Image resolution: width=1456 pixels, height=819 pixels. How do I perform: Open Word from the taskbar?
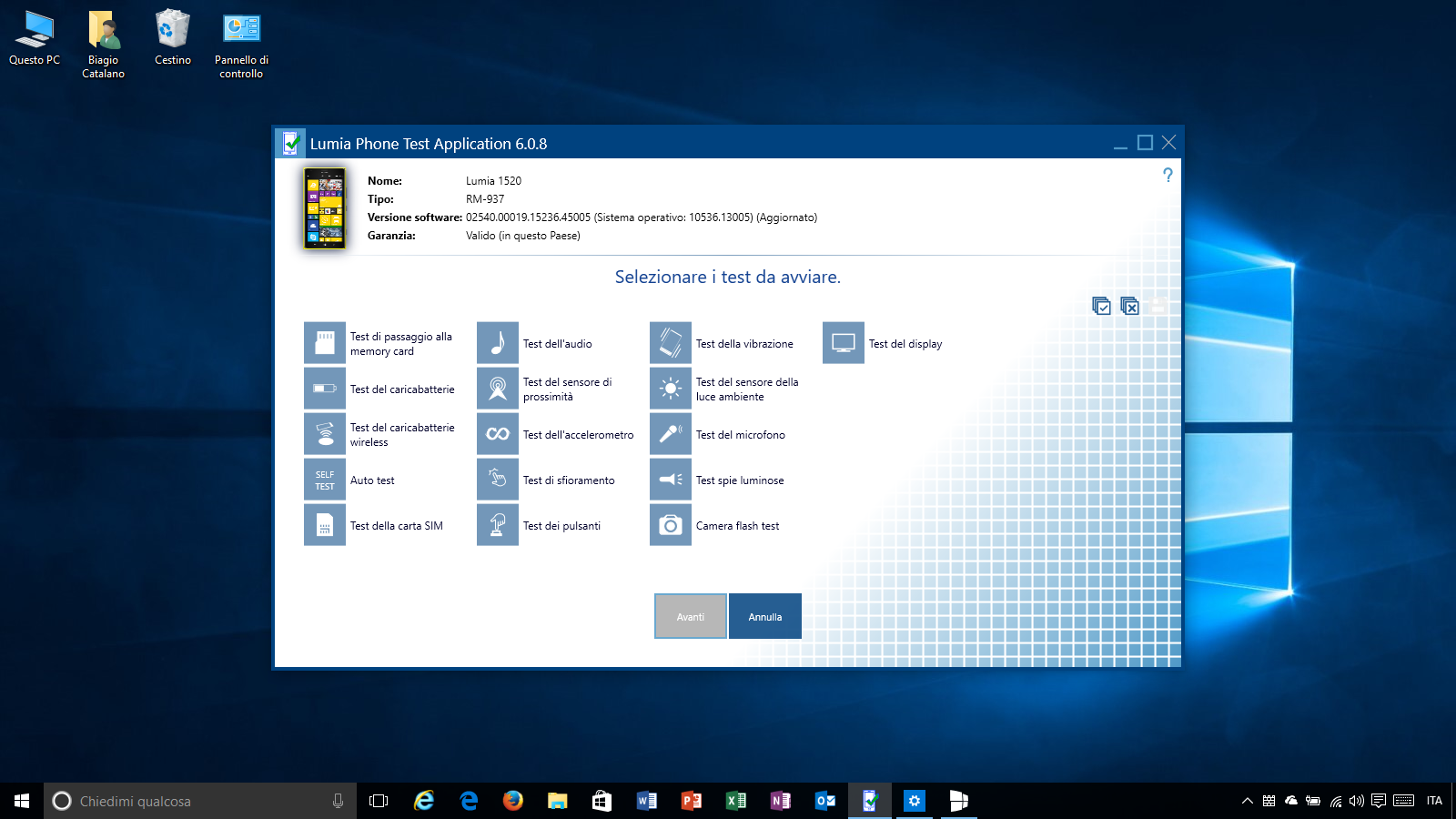pos(647,801)
